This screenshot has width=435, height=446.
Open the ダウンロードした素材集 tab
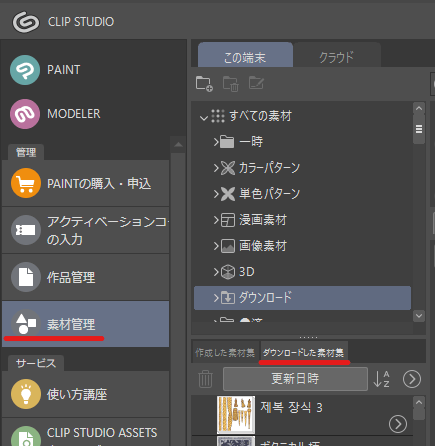click(304, 352)
